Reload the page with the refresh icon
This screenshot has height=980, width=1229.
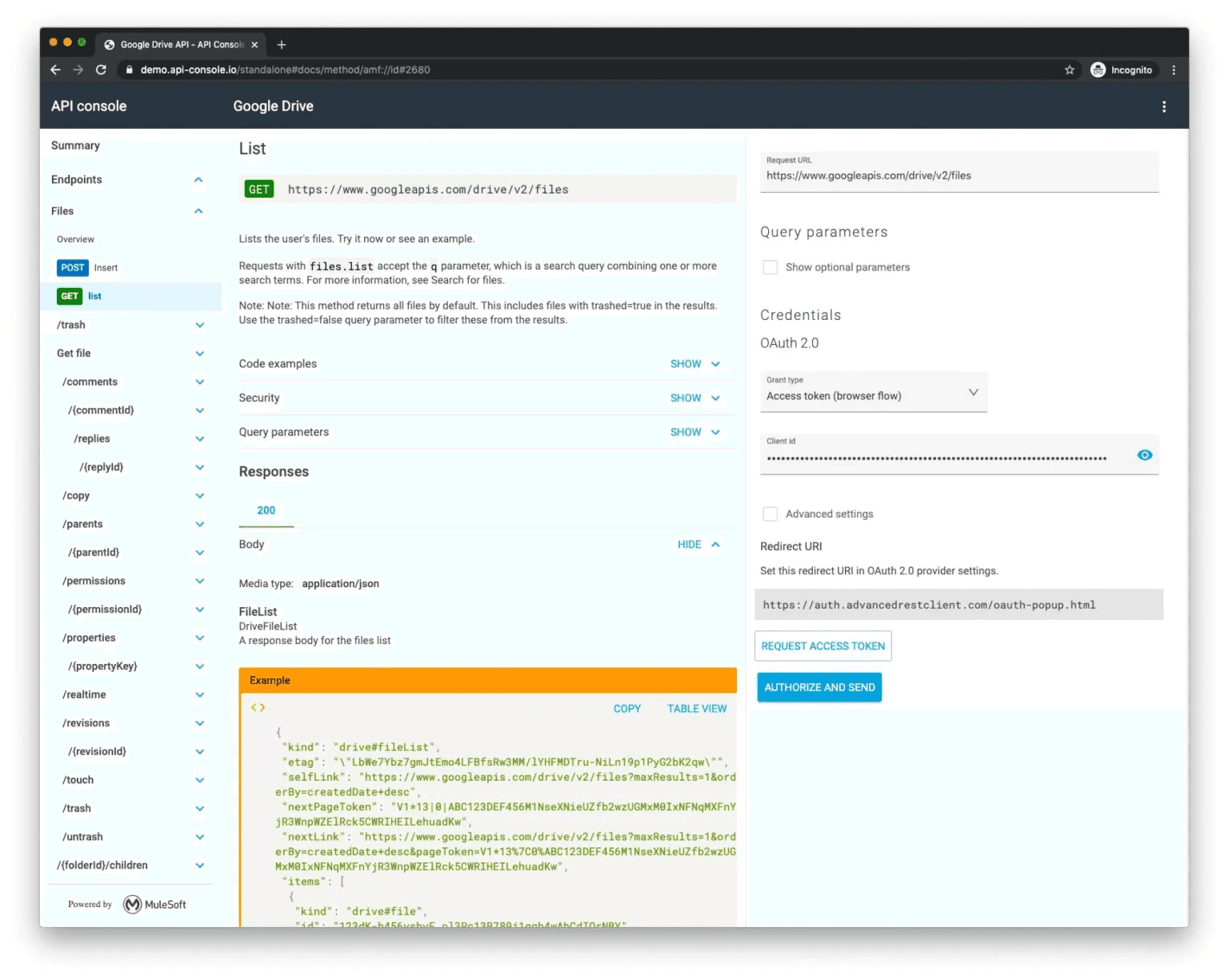pyautogui.click(x=101, y=70)
